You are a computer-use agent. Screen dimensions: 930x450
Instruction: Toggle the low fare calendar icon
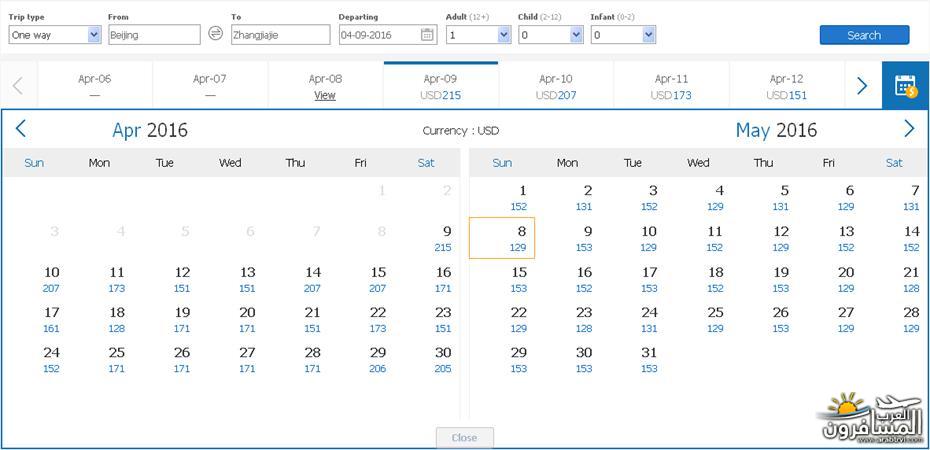click(906, 86)
